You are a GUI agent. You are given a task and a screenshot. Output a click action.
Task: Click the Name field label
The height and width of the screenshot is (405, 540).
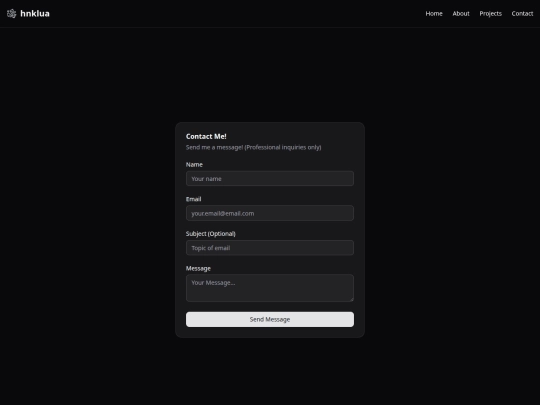pos(194,165)
